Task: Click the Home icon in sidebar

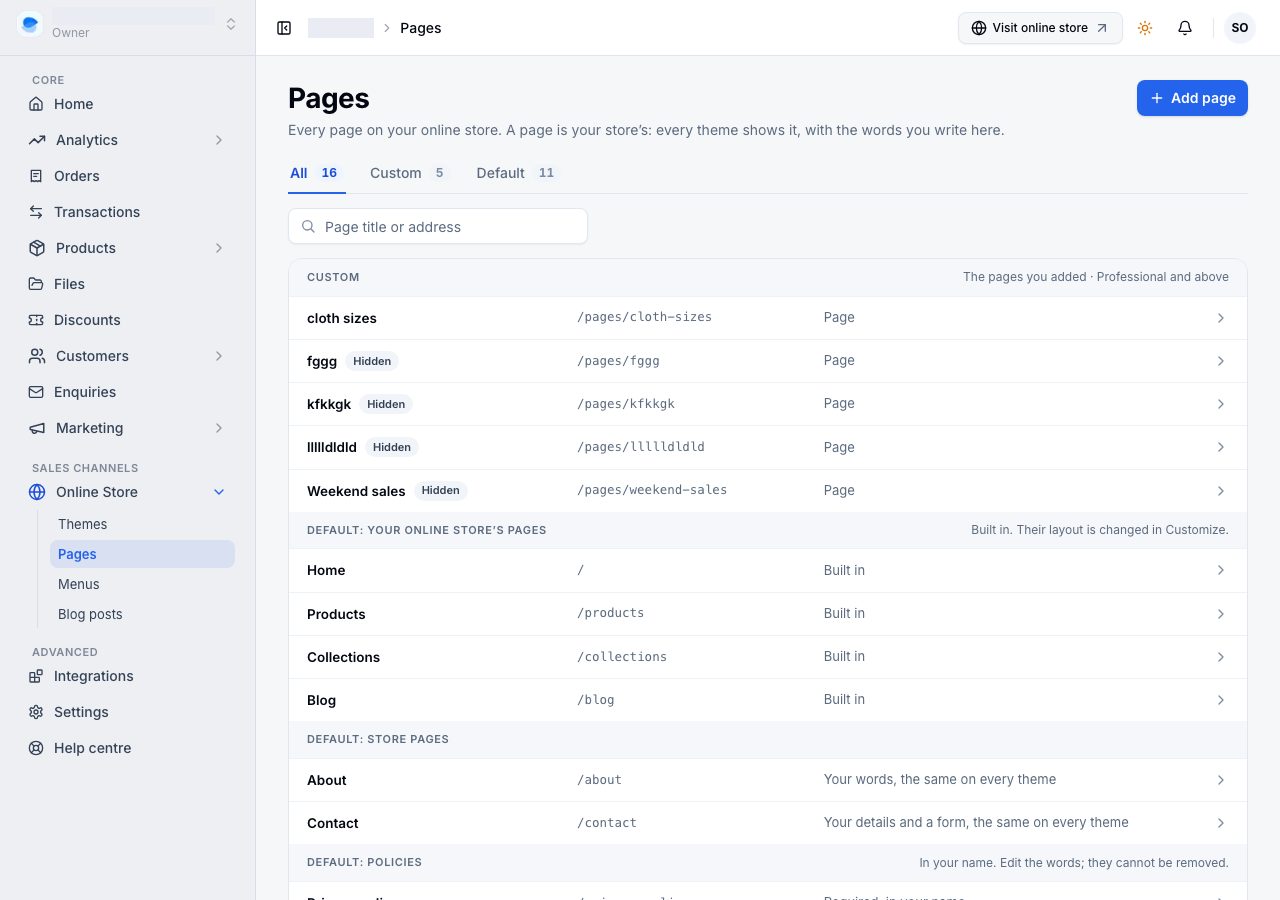Action: click(x=36, y=104)
